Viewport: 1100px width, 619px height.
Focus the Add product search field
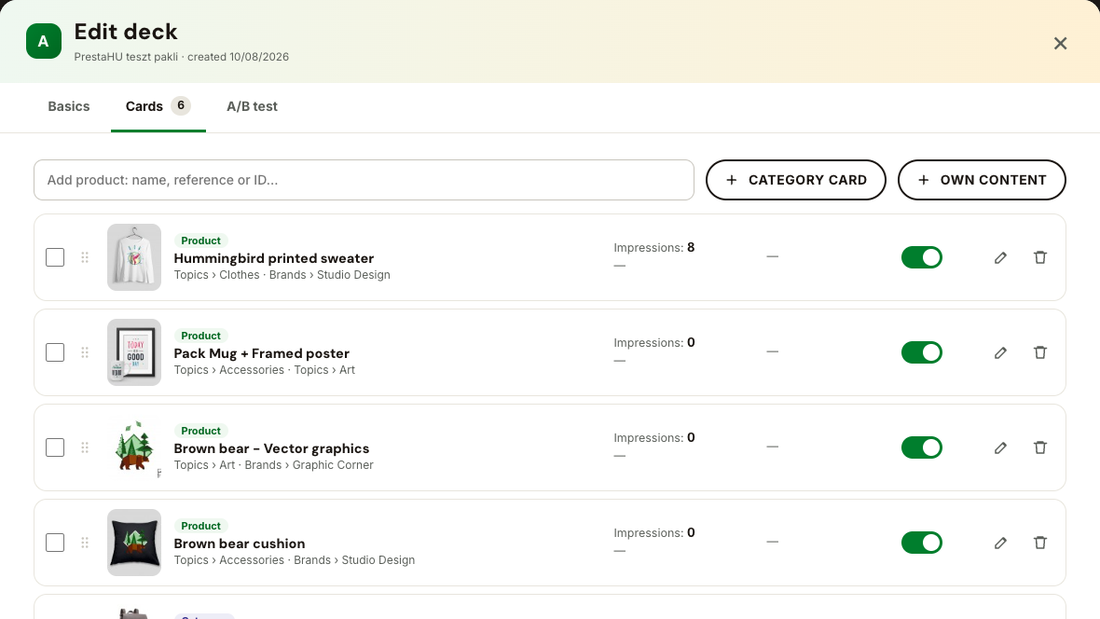364,180
